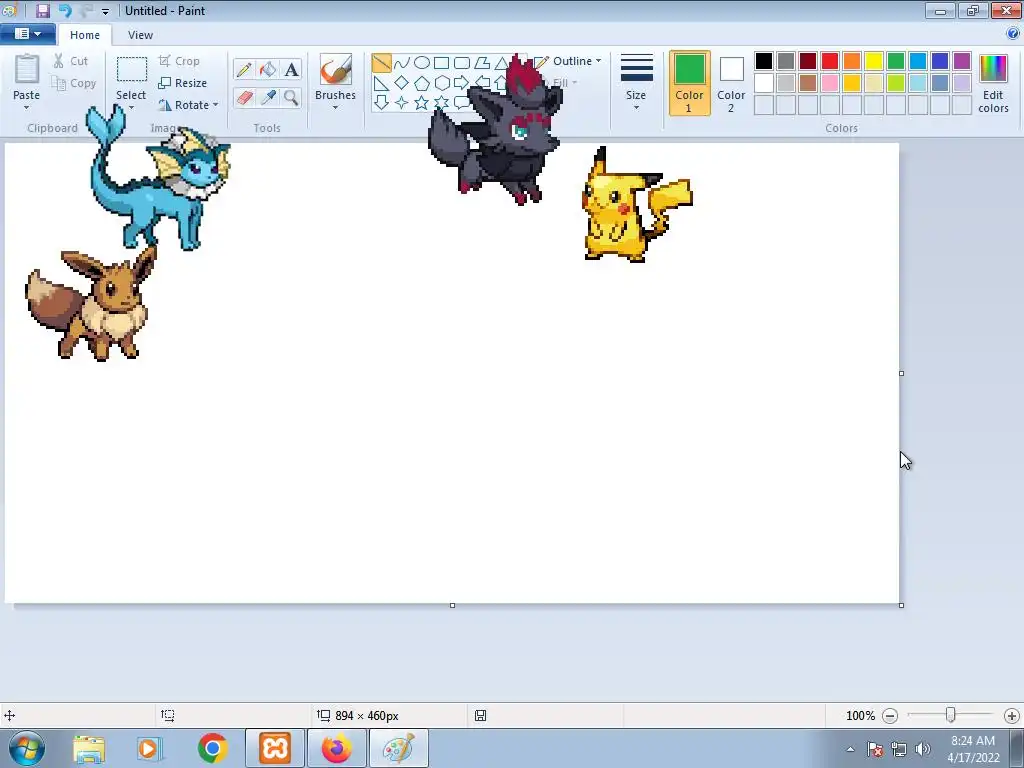
Task: Open Firefox from the taskbar
Action: [336, 748]
